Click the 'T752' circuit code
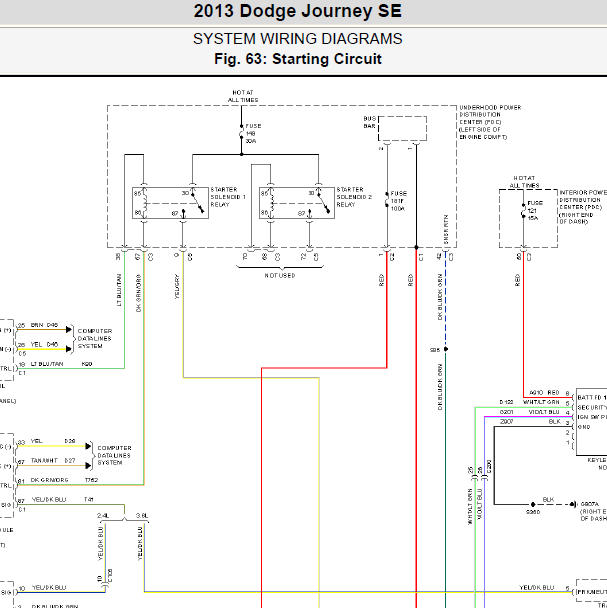The width and height of the screenshot is (607, 608). 91,480
